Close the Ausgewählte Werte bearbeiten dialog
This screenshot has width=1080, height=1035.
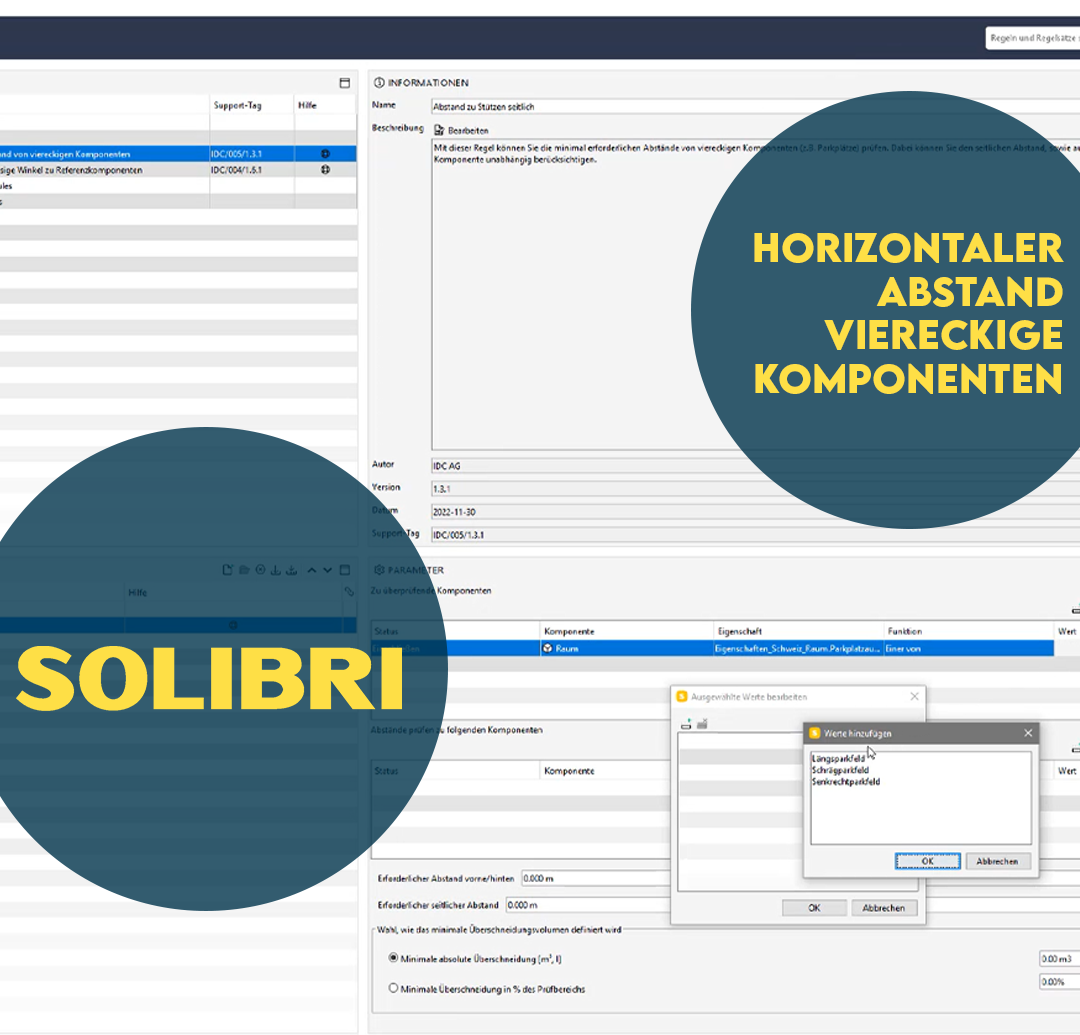click(x=914, y=696)
